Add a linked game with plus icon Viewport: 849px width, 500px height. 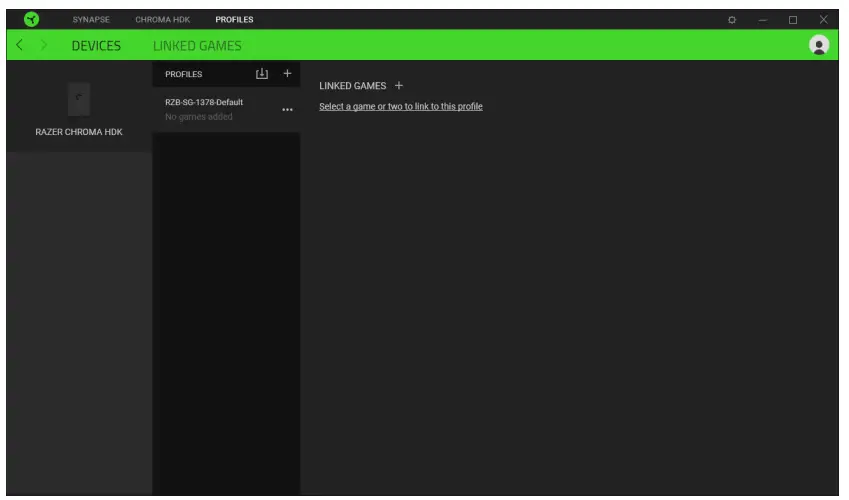tap(399, 86)
